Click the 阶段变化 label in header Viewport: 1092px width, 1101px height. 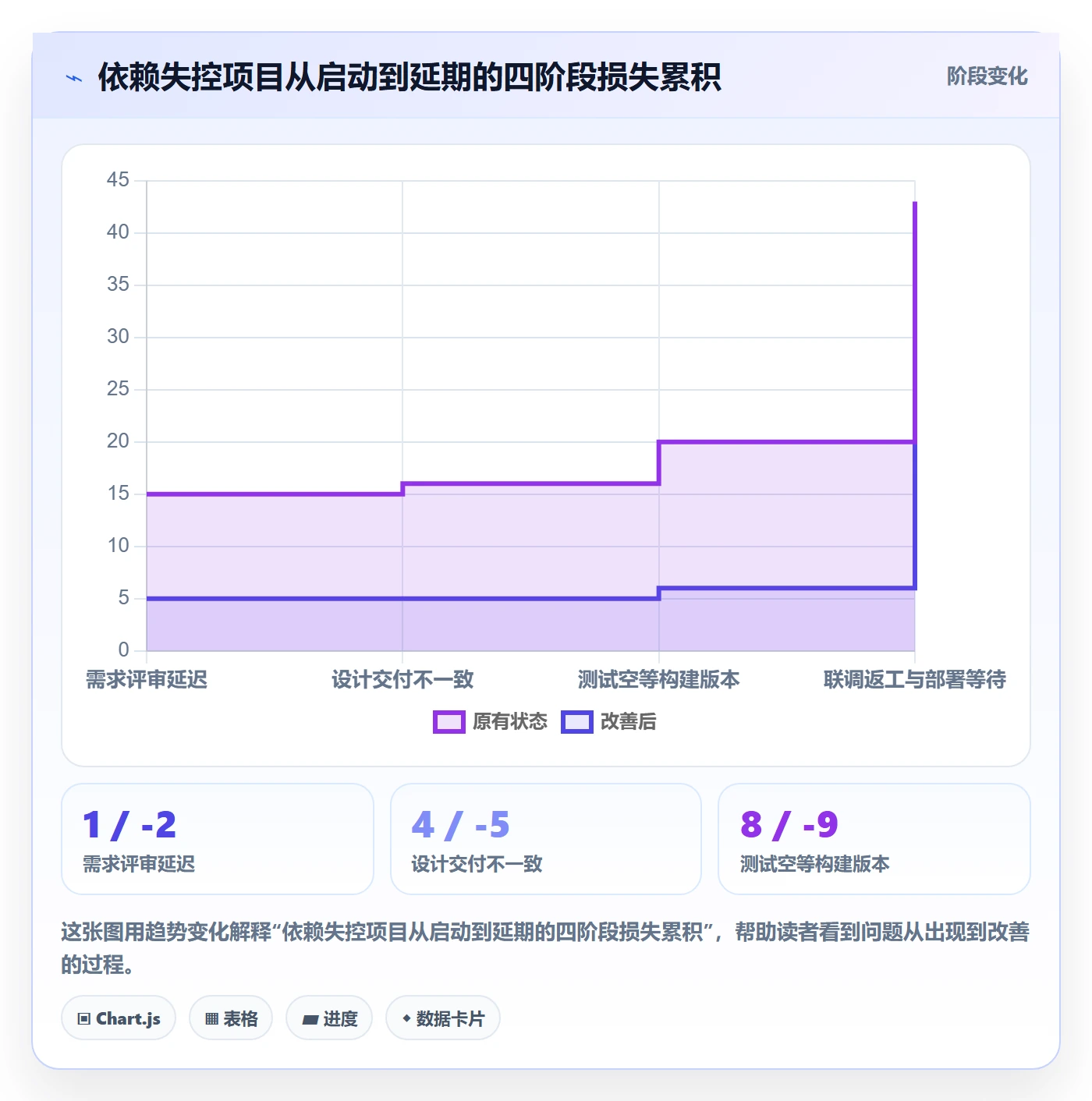click(x=987, y=76)
